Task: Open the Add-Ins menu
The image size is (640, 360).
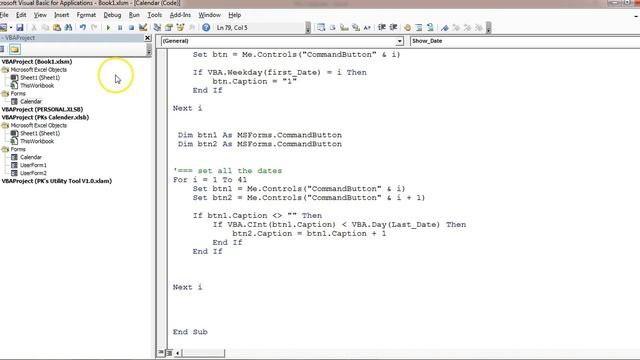Action: (180, 15)
